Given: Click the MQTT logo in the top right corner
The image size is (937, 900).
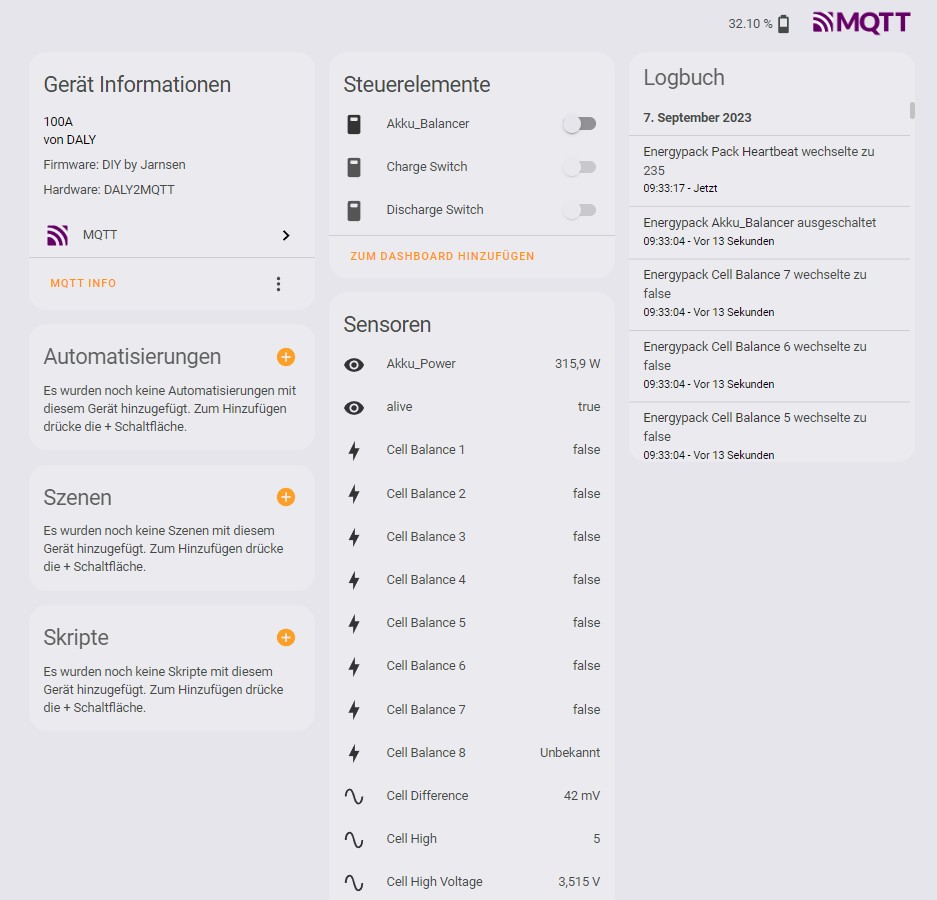Looking at the screenshot, I should pos(861,21).
